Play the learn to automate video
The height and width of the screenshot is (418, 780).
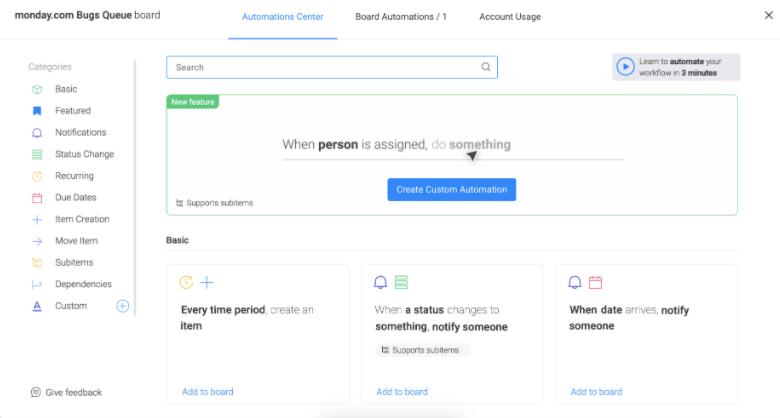pos(625,66)
